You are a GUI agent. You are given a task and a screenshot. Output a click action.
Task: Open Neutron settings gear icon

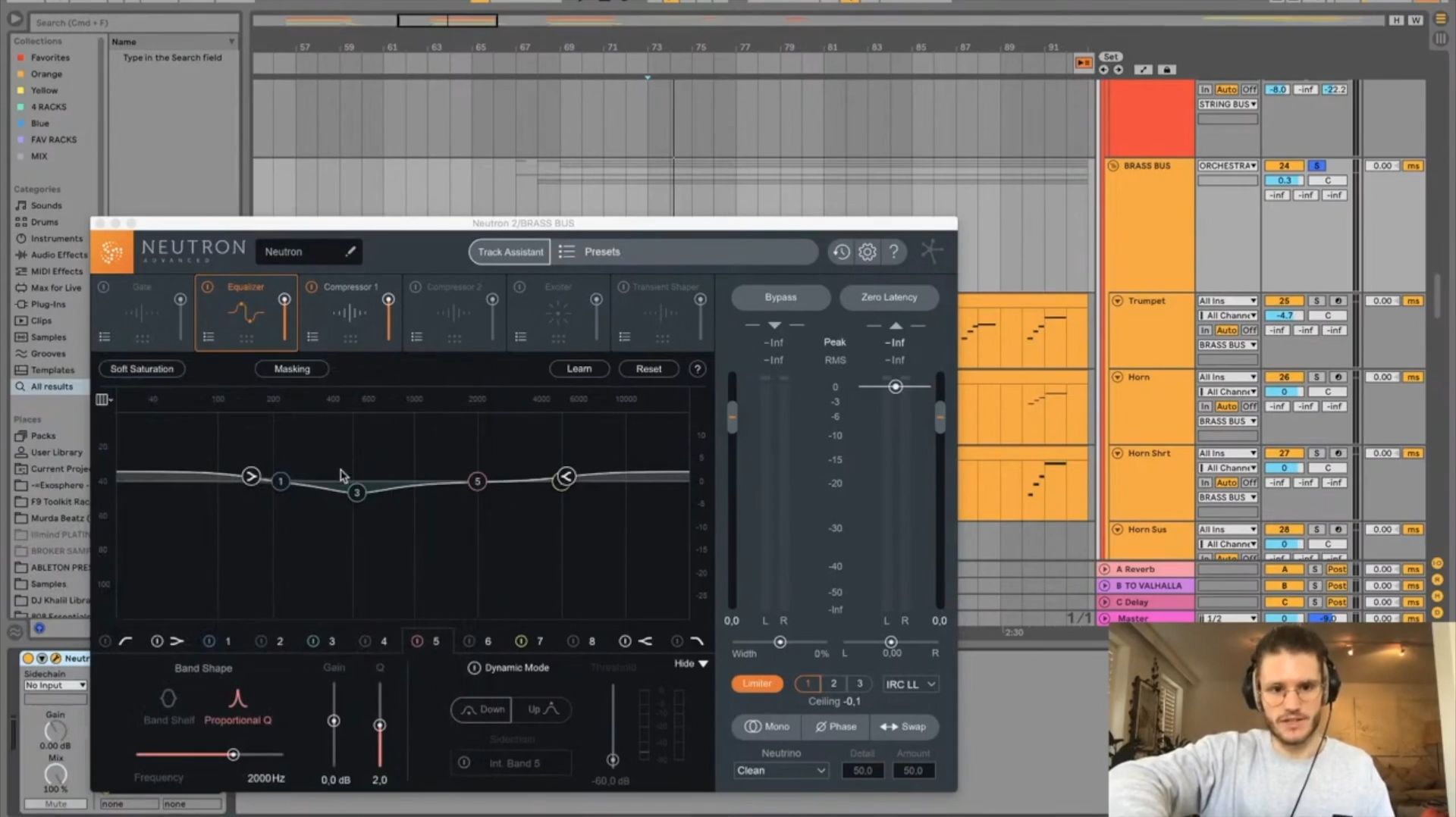pos(868,252)
